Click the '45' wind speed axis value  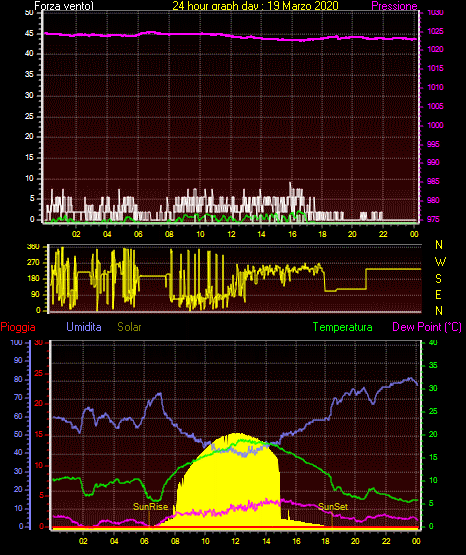pos(29,33)
